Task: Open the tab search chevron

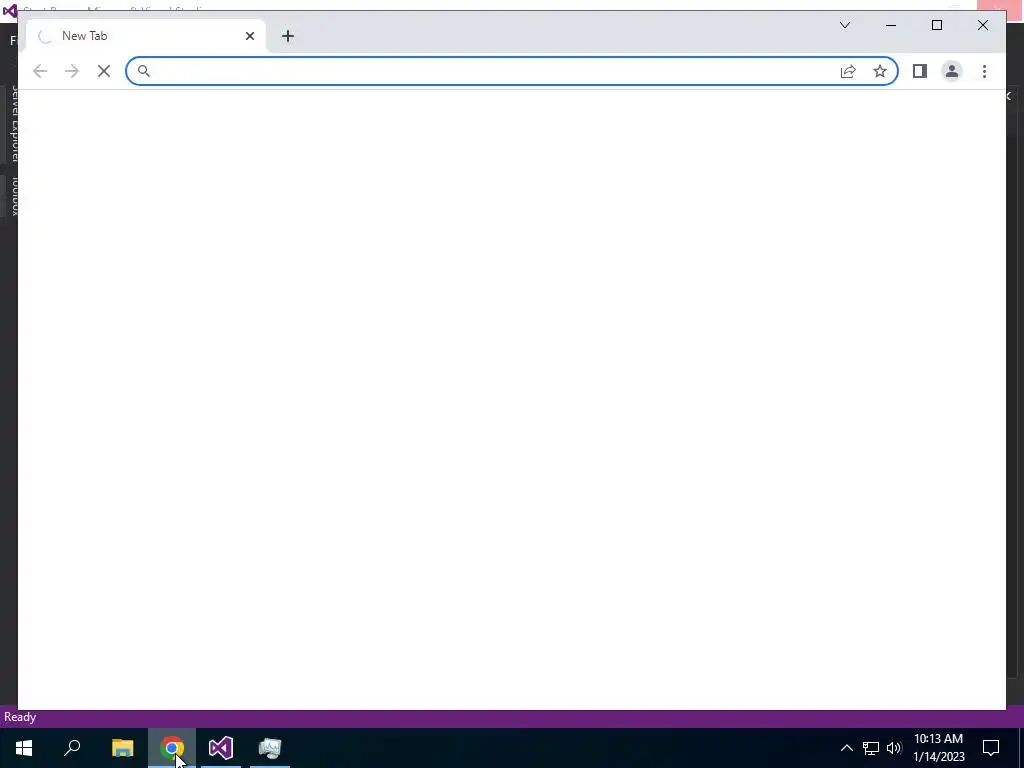Action: tap(845, 25)
